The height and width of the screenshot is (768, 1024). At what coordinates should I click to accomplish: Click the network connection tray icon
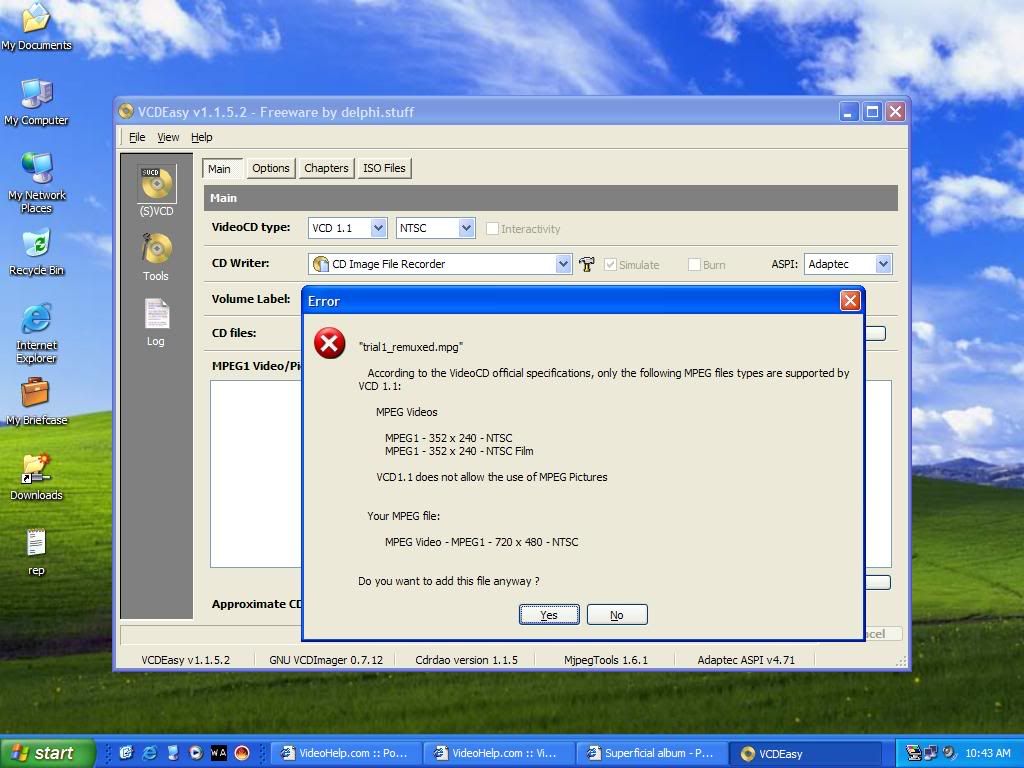pyautogui.click(x=931, y=753)
